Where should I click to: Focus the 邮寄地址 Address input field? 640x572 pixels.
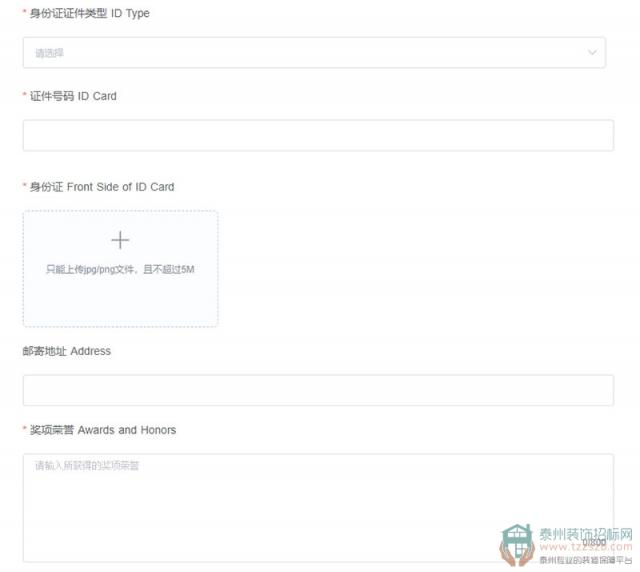click(318, 390)
